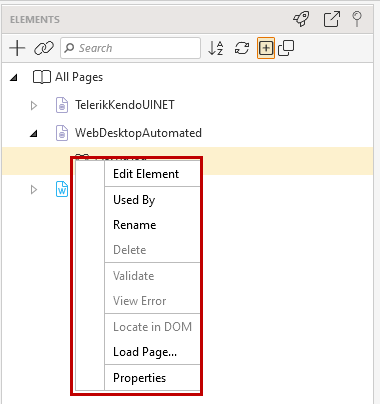
Task: Sort elements A to Z
Action: (x=216, y=48)
